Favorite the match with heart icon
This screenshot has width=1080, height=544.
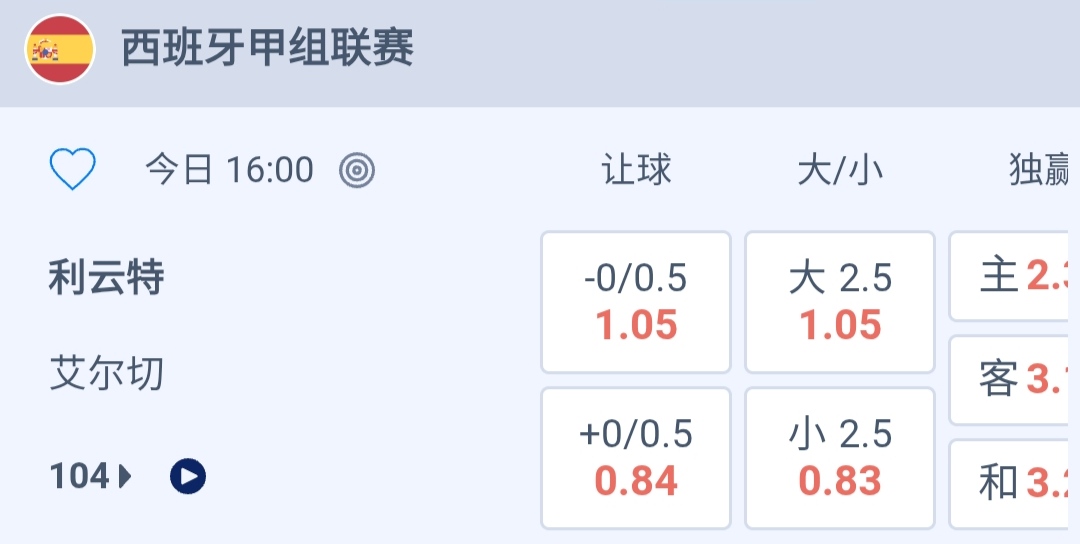point(73,170)
